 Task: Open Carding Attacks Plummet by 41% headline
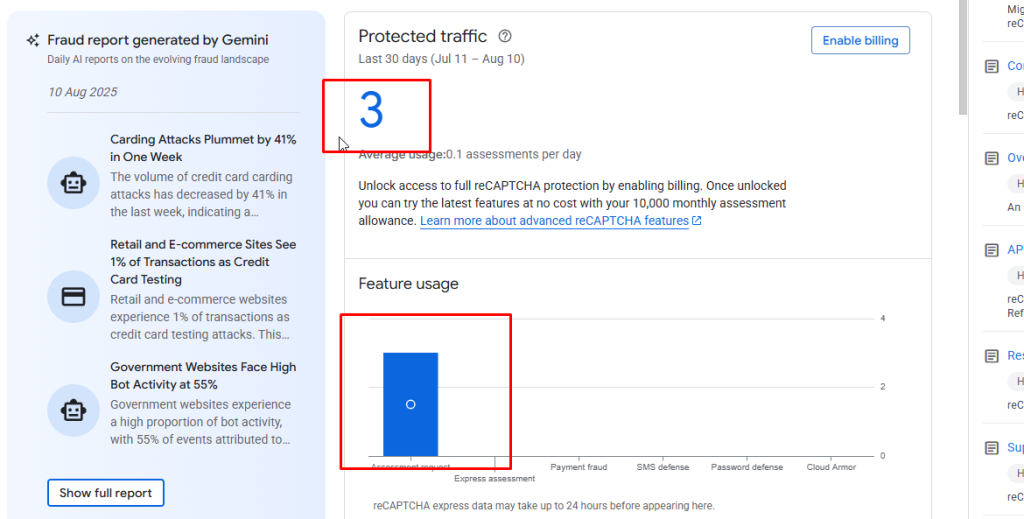(x=203, y=148)
